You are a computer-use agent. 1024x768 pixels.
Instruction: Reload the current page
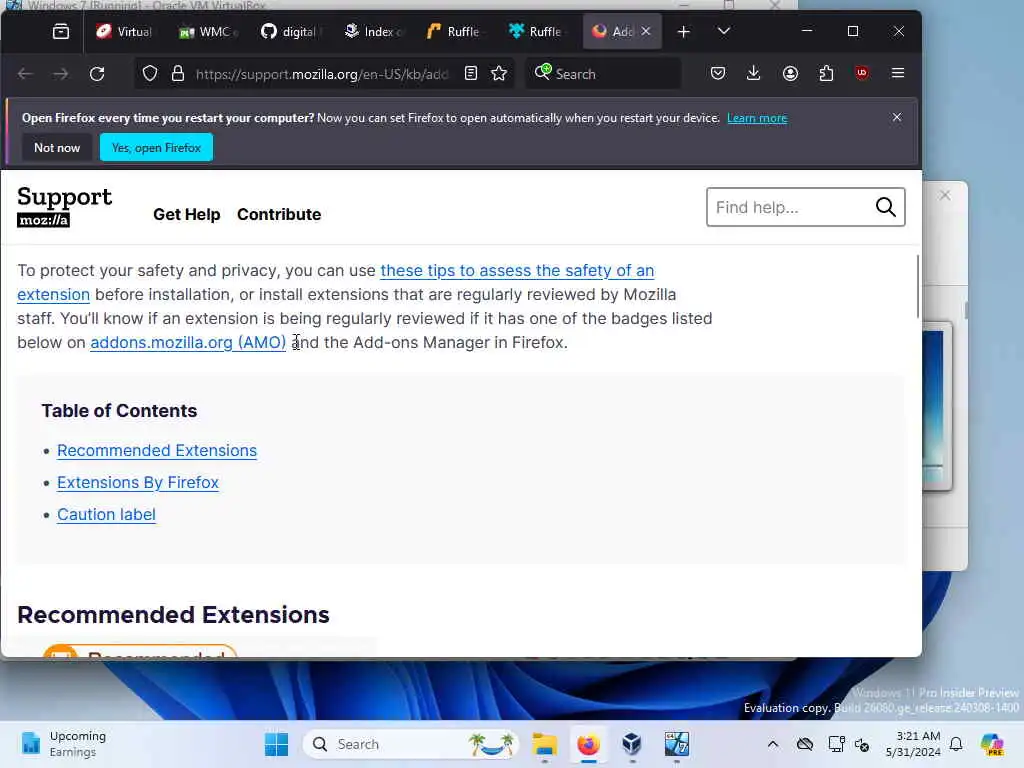tap(97, 74)
